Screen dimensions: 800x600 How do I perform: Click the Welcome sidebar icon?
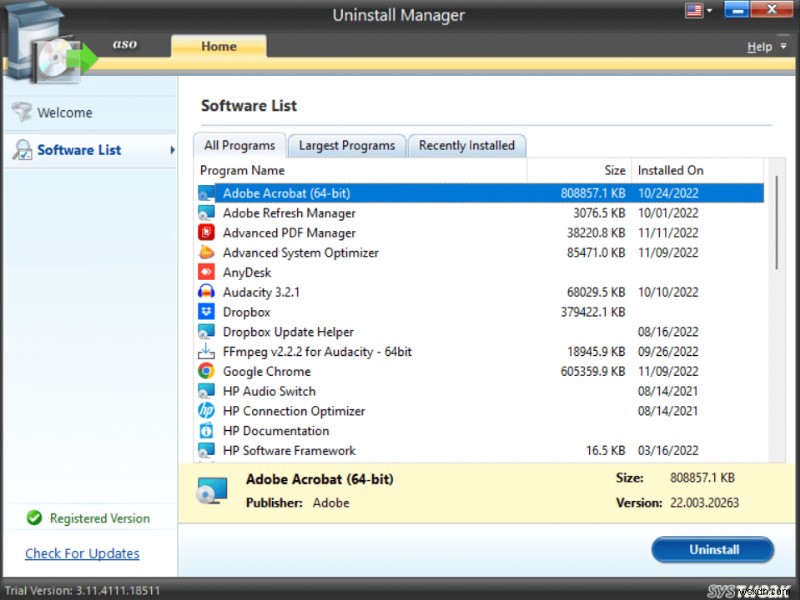pos(22,113)
